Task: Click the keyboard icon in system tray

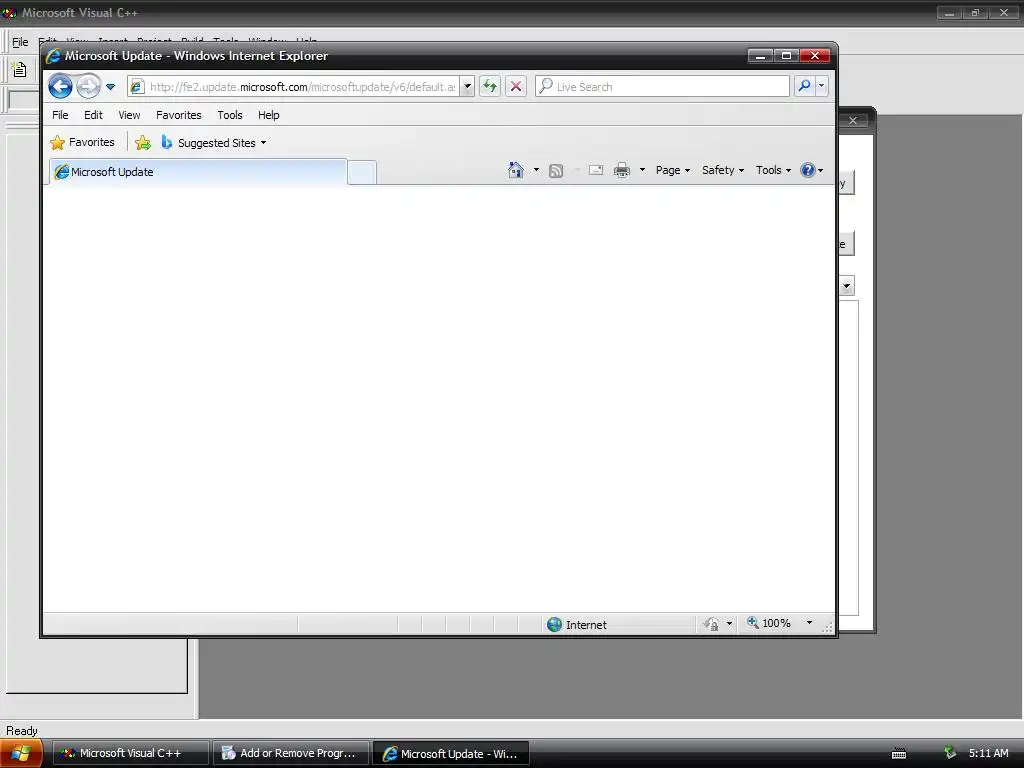Action: click(899, 754)
